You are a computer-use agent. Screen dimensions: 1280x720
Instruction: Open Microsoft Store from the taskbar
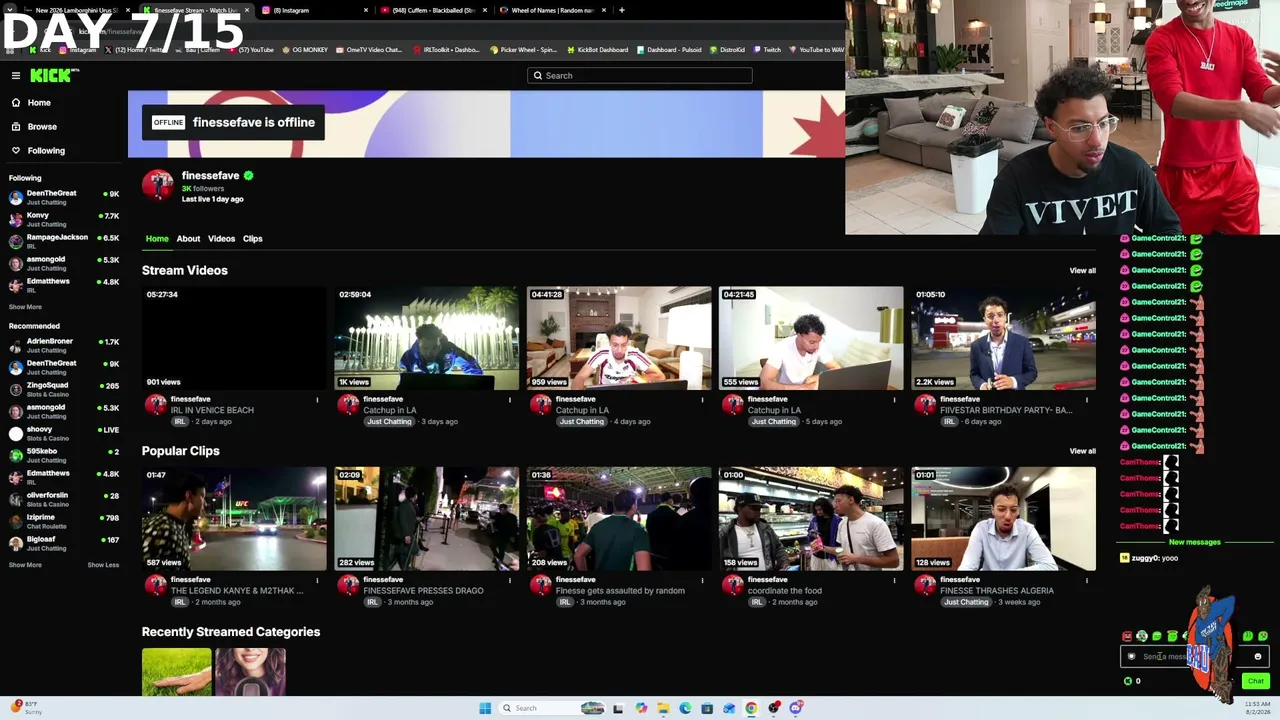tap(707, 708)
